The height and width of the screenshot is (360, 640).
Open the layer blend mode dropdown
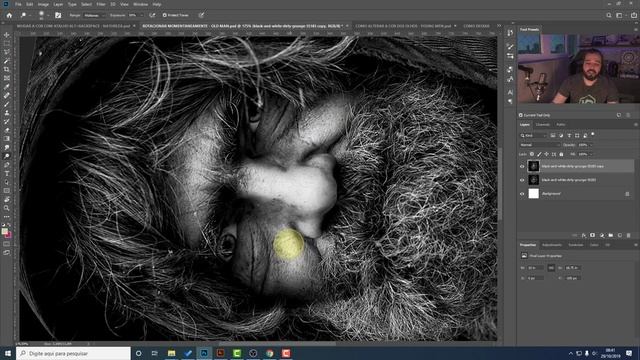[540, 145]
